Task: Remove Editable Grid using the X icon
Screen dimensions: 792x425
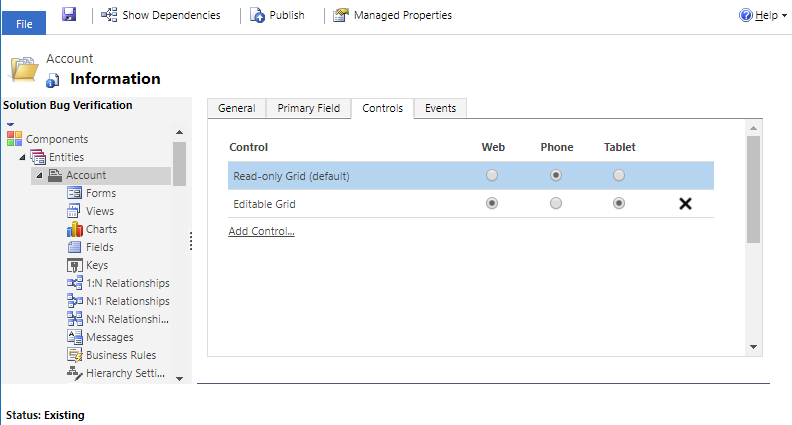Action: 685,204
